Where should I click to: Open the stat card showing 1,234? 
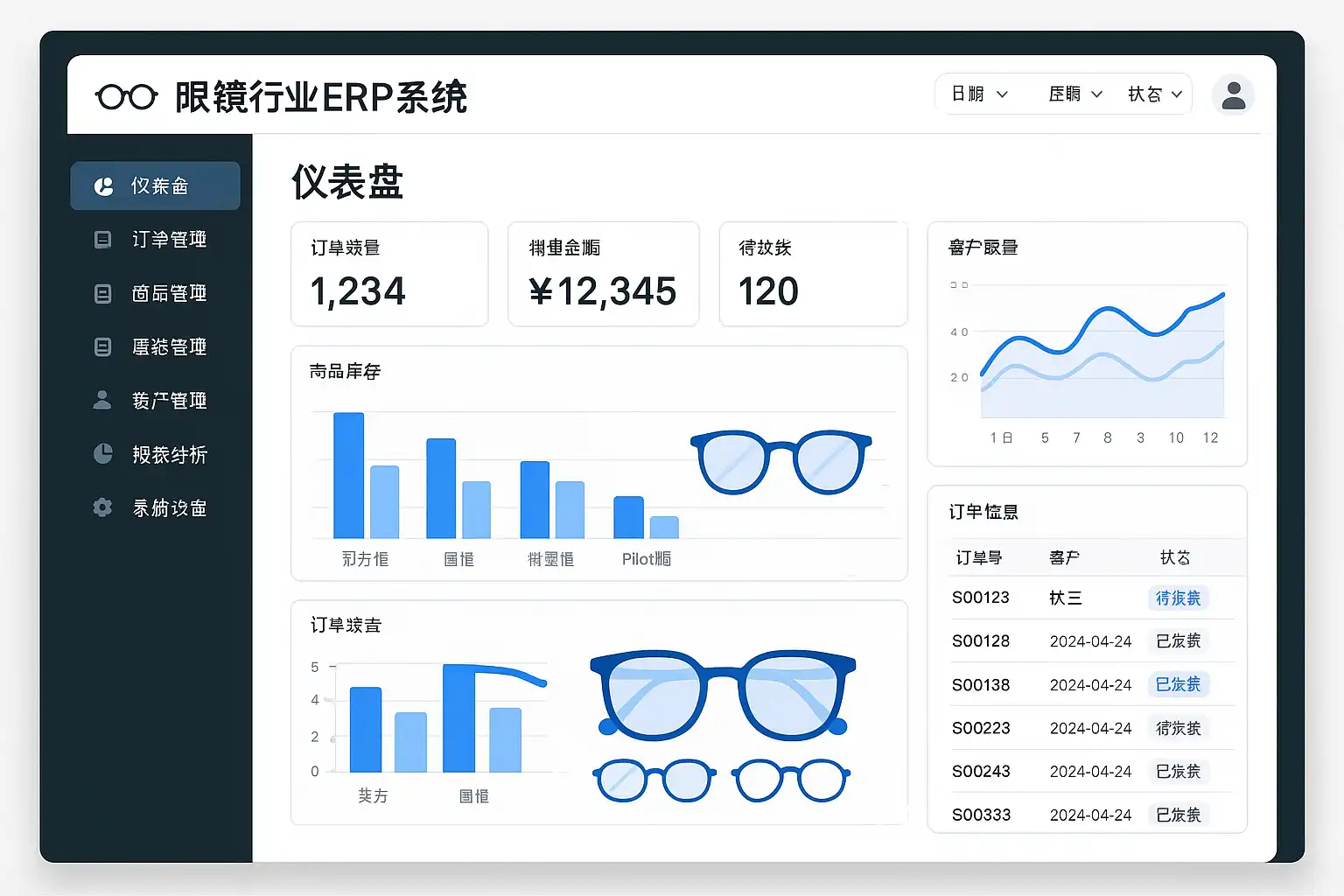click(389, 274)
